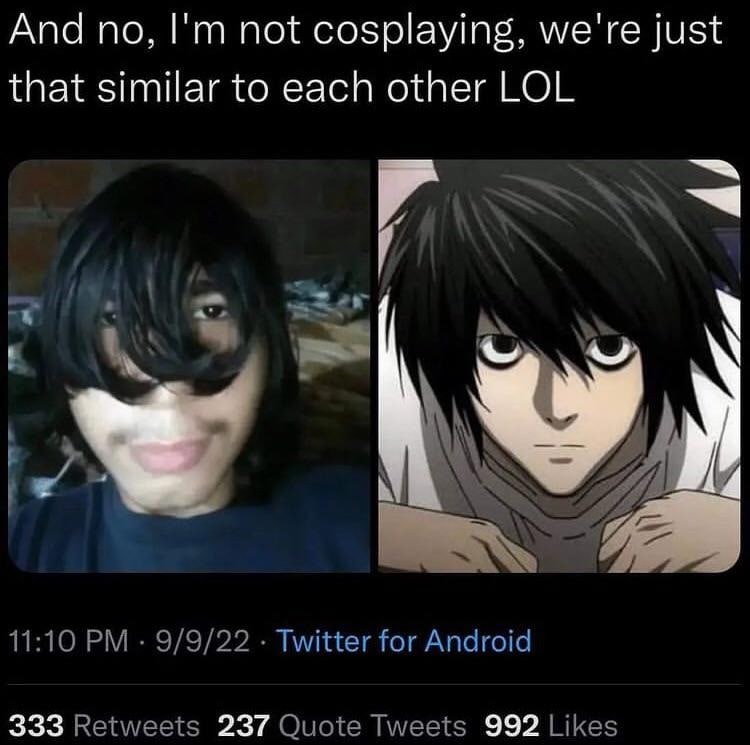View the 992 Likes list
Viewport: 750px width, 745px height.
[x=551, y=726]
